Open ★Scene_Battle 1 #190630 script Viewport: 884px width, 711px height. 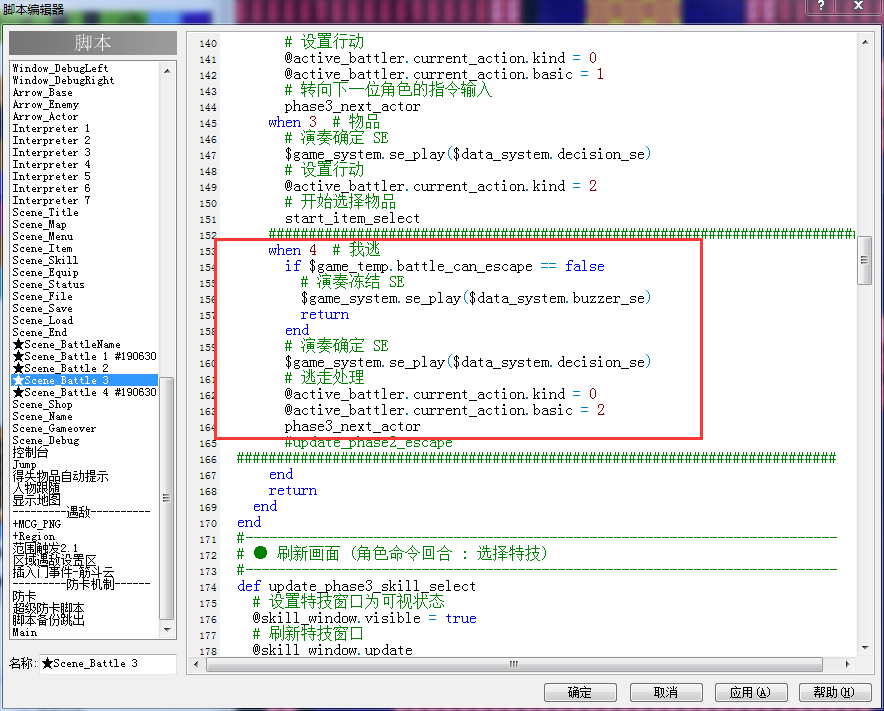85,356
